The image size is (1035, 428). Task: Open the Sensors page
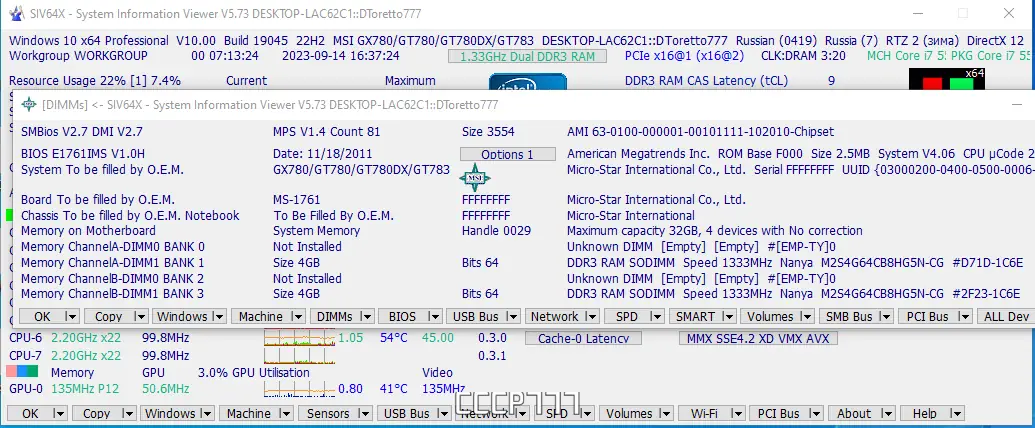click(328, 413)
